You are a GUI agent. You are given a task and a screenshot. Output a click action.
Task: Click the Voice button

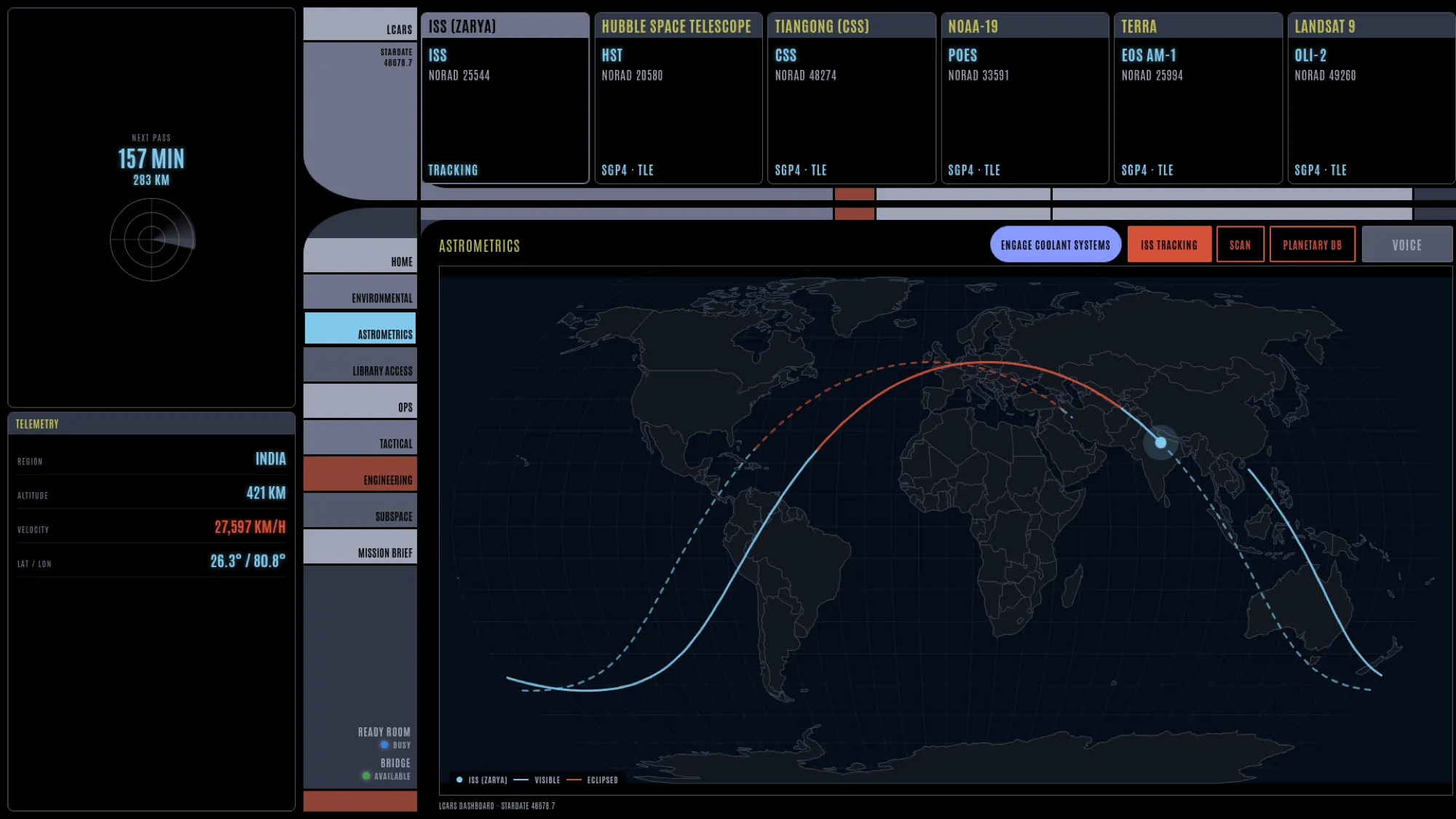point(1406,245)
